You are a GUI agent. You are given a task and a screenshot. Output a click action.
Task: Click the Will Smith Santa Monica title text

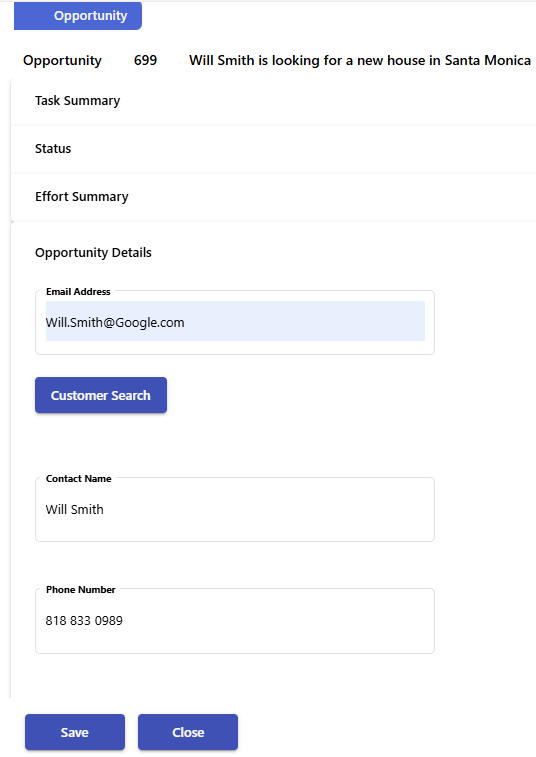tap(360, 60)
